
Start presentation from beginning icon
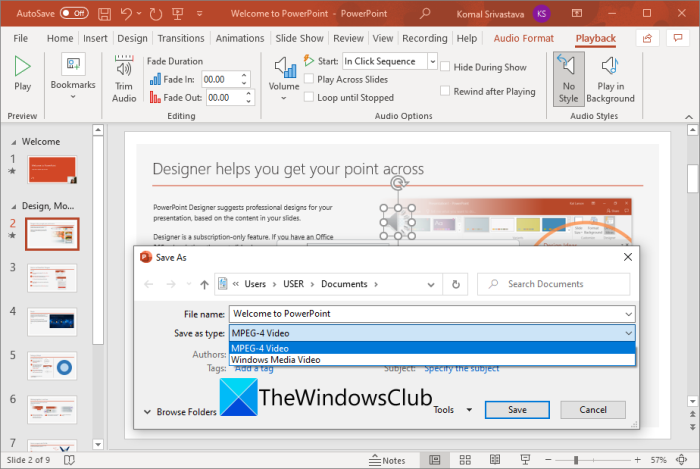coord(178,14)
